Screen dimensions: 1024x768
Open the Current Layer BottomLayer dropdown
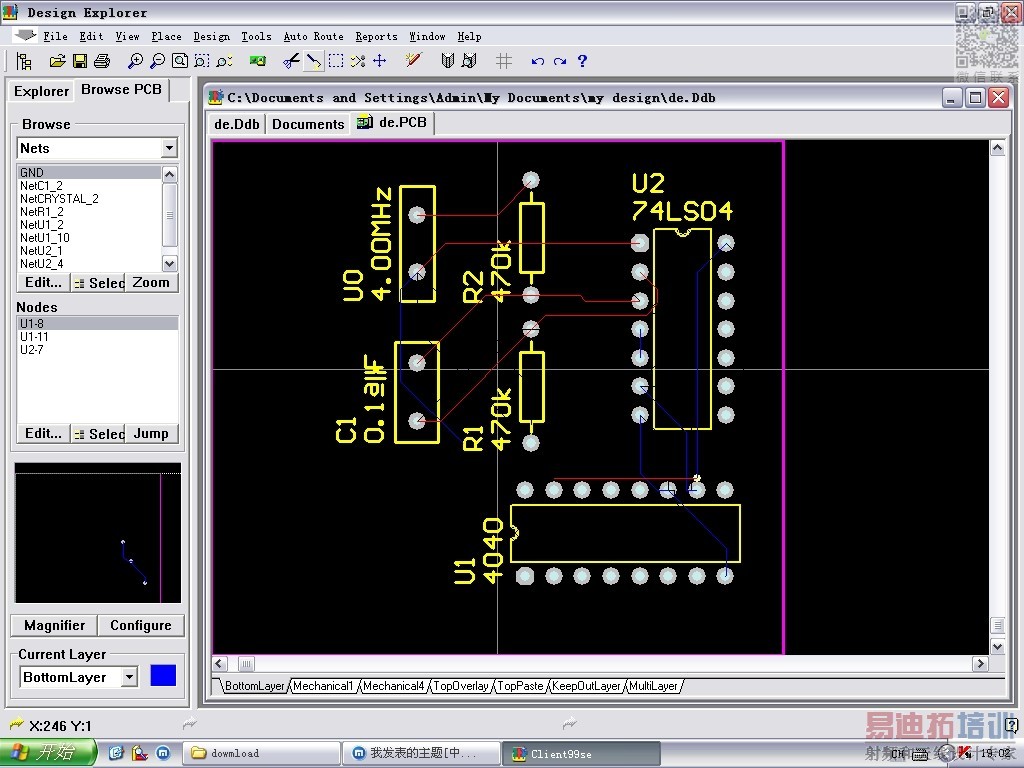pyautogui.click(x=129, y=677)
